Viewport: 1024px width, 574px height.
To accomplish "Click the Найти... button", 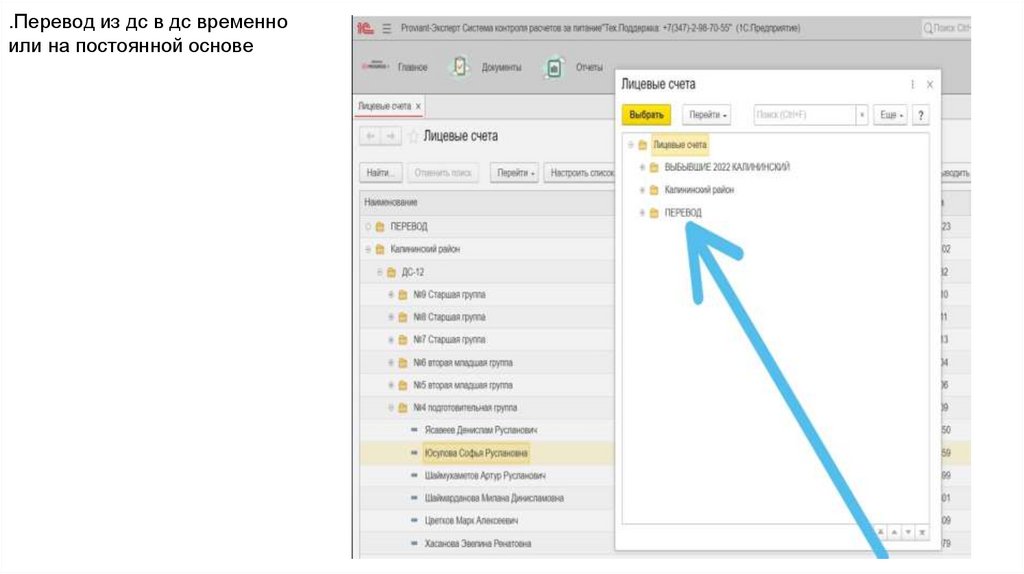I will (x=381, y=173).
